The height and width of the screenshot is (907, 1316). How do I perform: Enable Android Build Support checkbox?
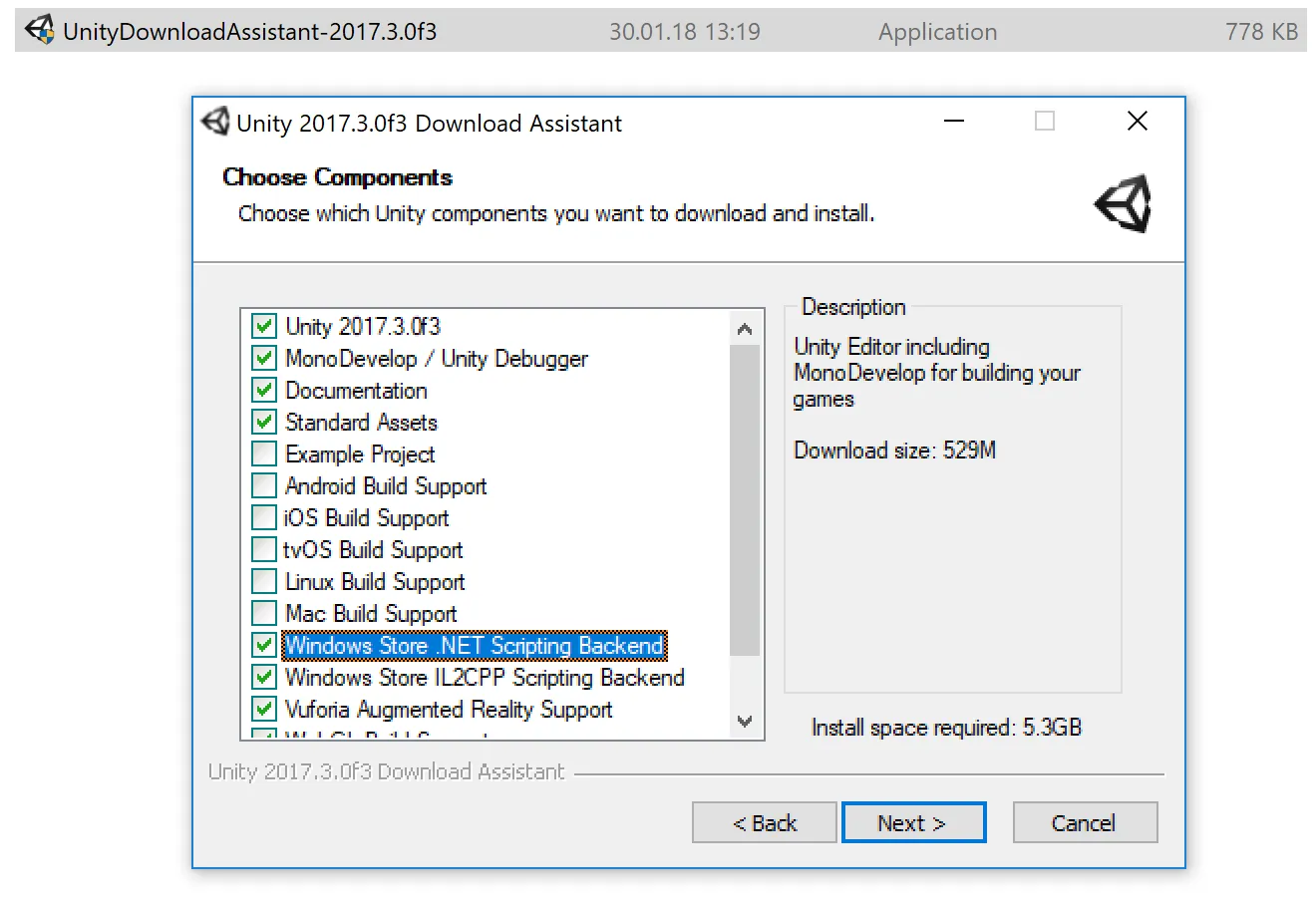[x=264, y=485]
